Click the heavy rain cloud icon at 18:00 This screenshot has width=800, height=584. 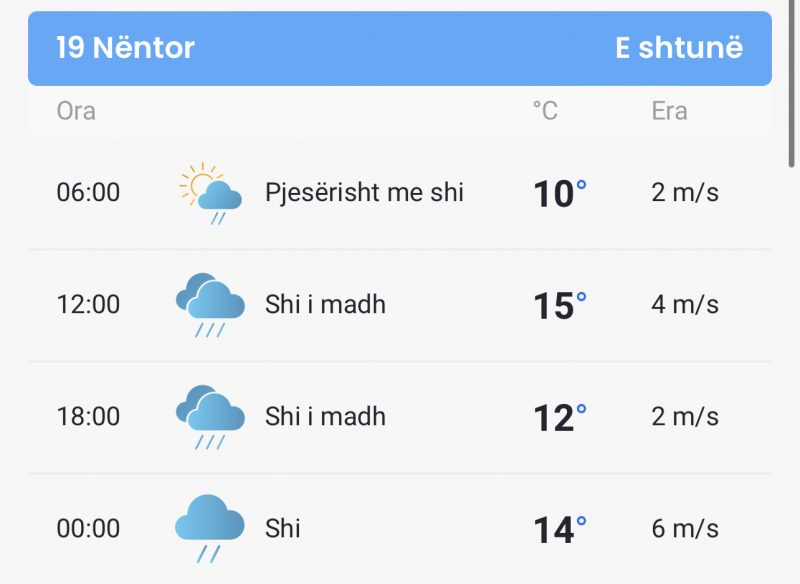coord(210,417)
